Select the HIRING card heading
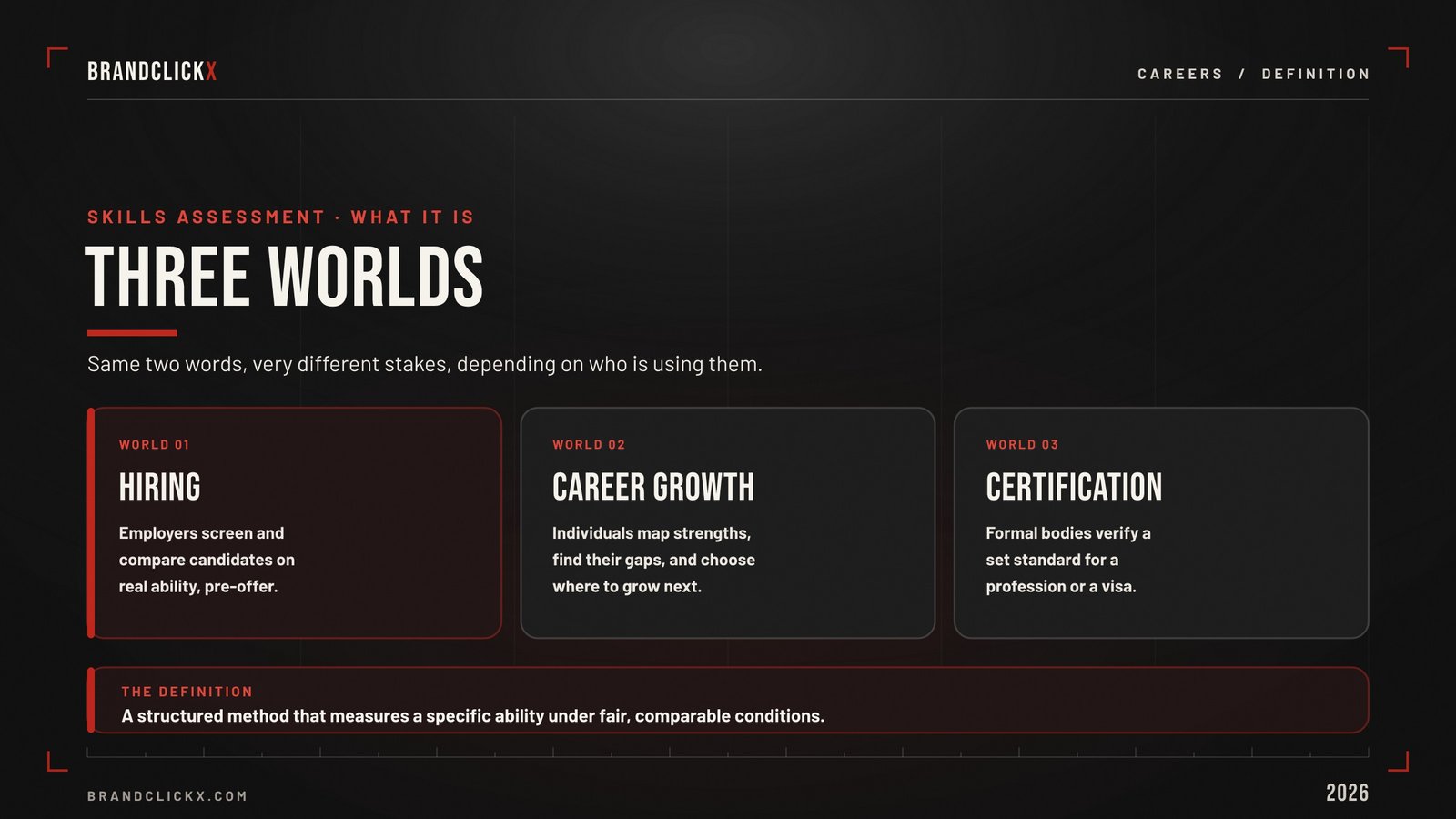Screen dimensions: 1456x819 click(x=160, y=487)
